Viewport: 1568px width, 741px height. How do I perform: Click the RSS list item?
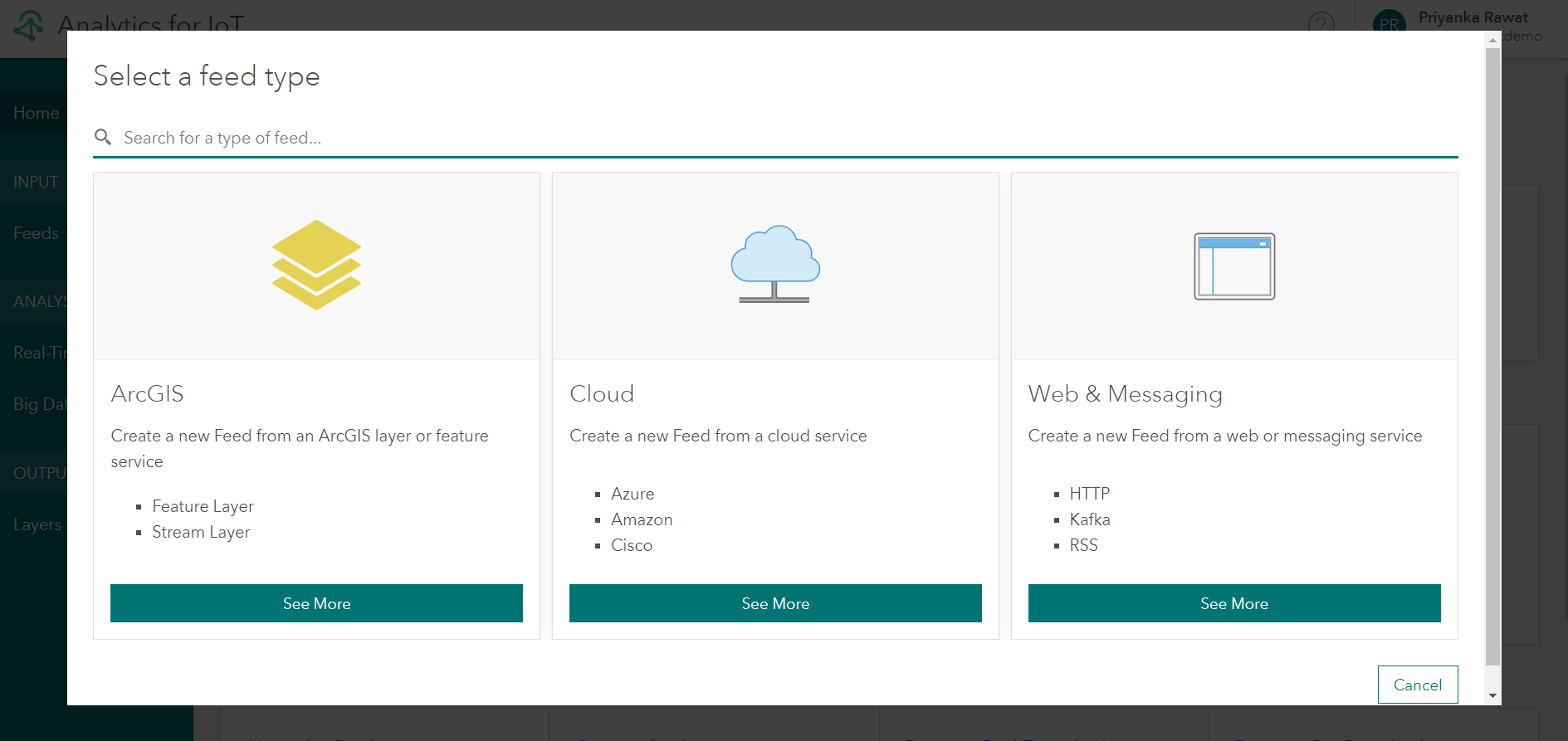point(1083,545)
